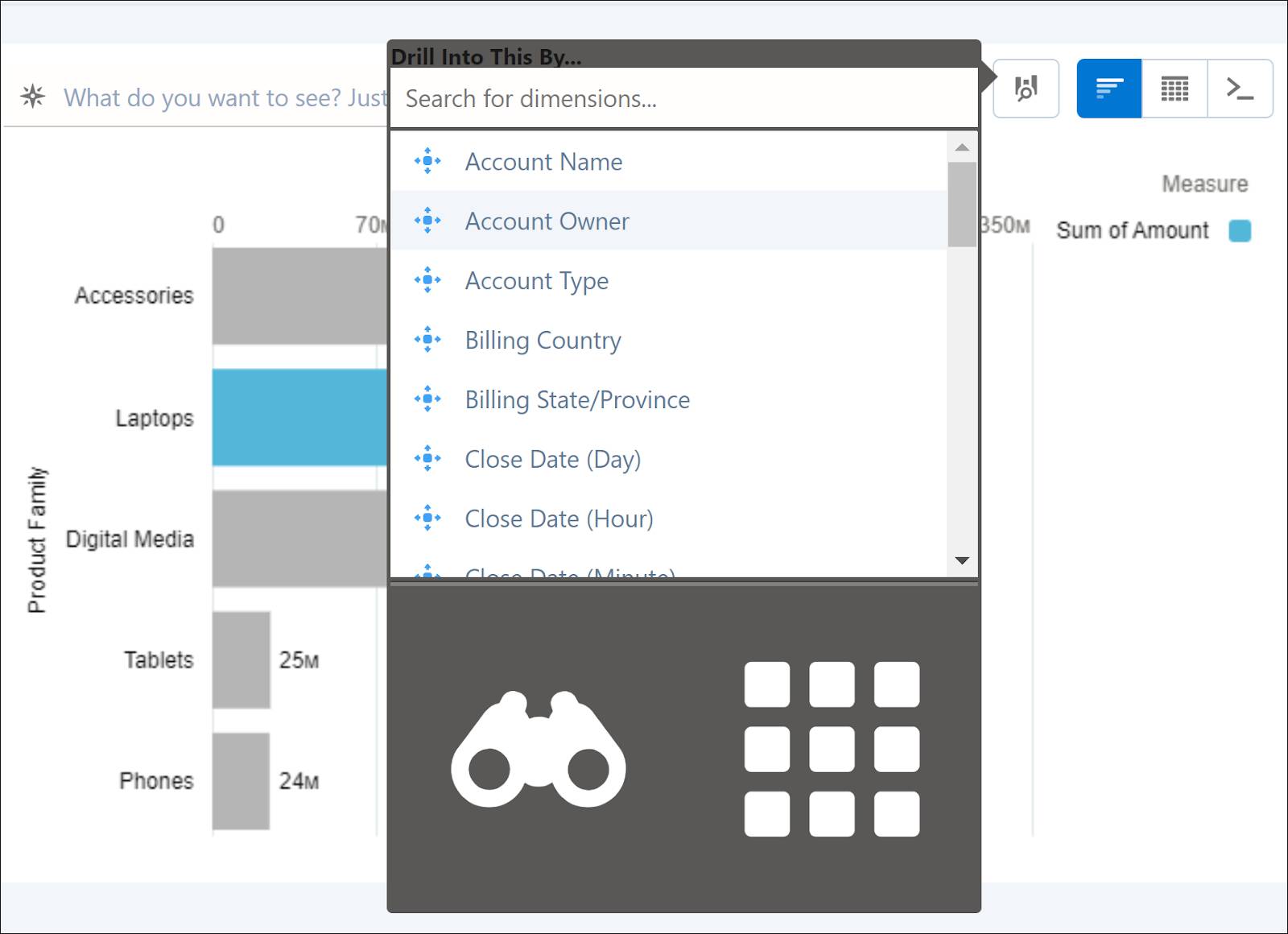The image size is (1288, 934).
Task: Open the data explorer icon button
Action: click(1026, 89)
